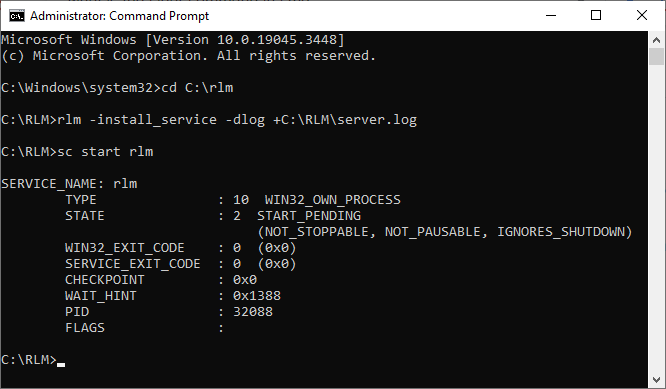Click the "sc start rlm" command text
666x389 pixels.
pos(105,152)
